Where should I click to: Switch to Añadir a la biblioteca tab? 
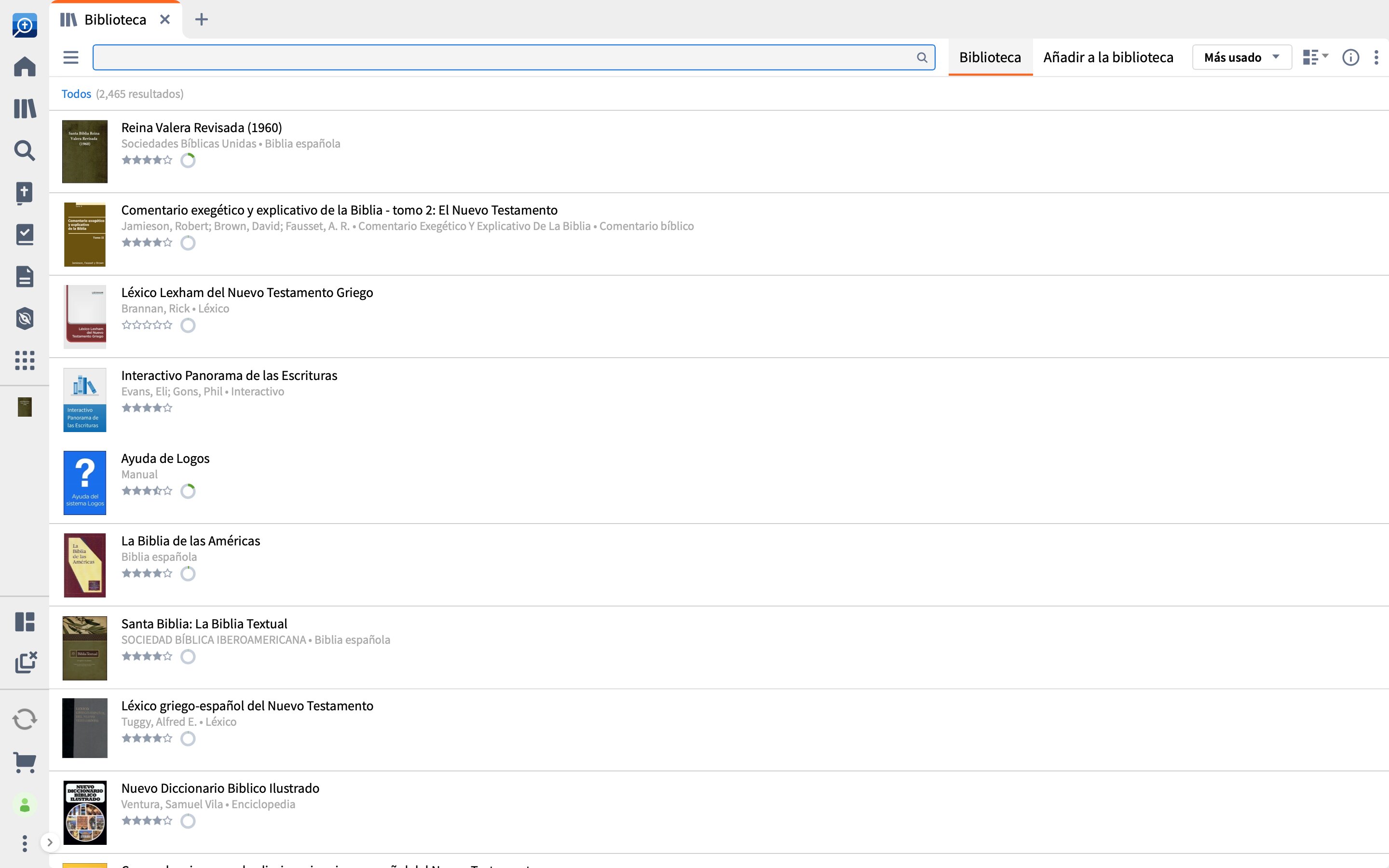coord(1108,57)
